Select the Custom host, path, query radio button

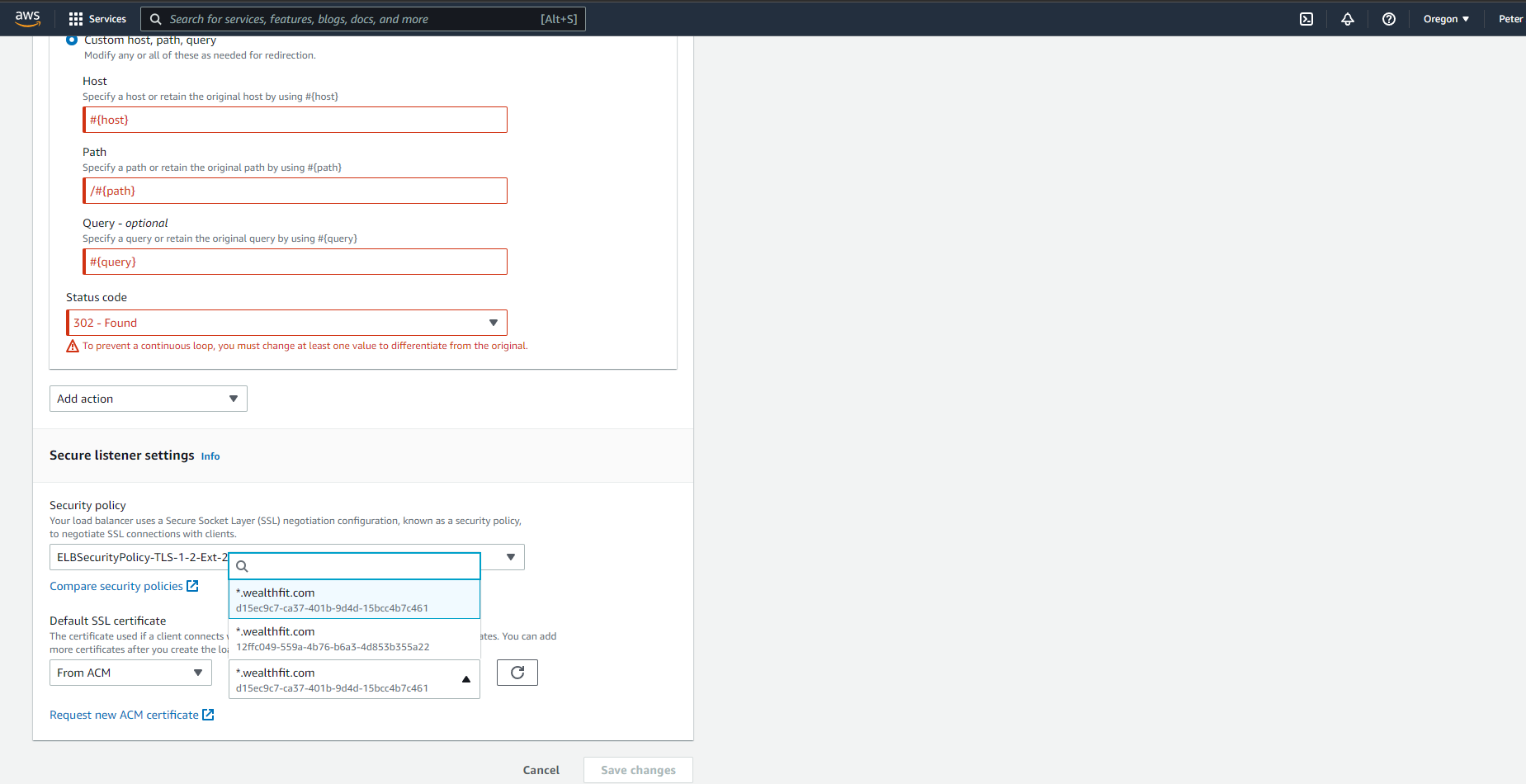(72, 39)
